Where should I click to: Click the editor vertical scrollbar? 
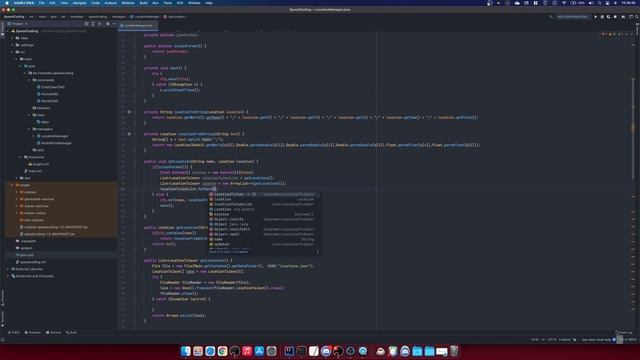633,129
